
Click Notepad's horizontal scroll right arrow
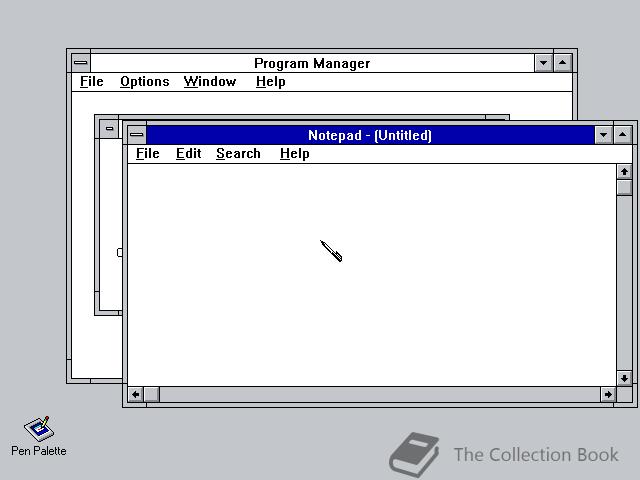click(x=608, y=395)
